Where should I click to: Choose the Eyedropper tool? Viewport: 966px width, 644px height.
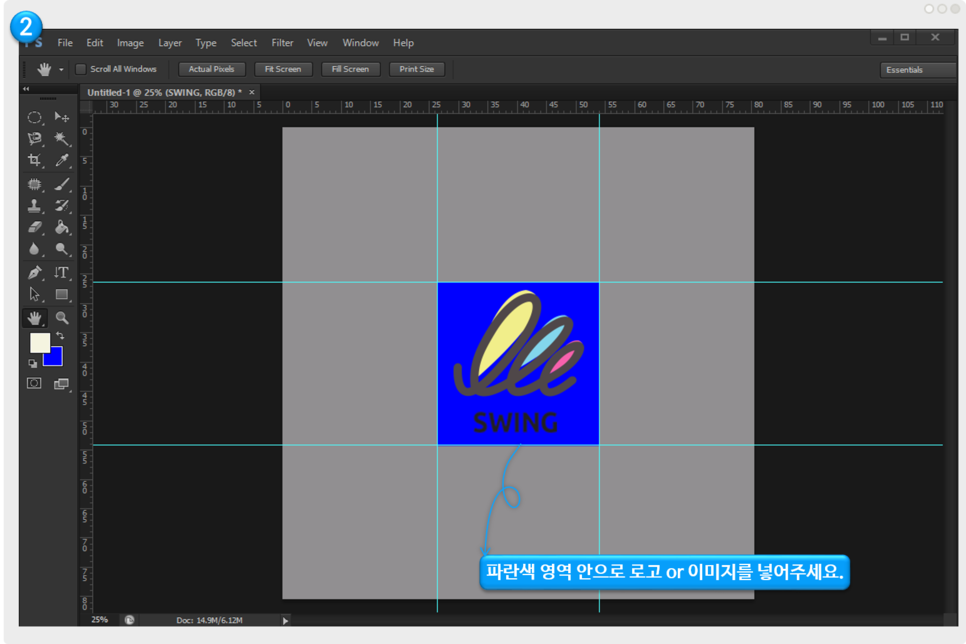click(62, 161)
